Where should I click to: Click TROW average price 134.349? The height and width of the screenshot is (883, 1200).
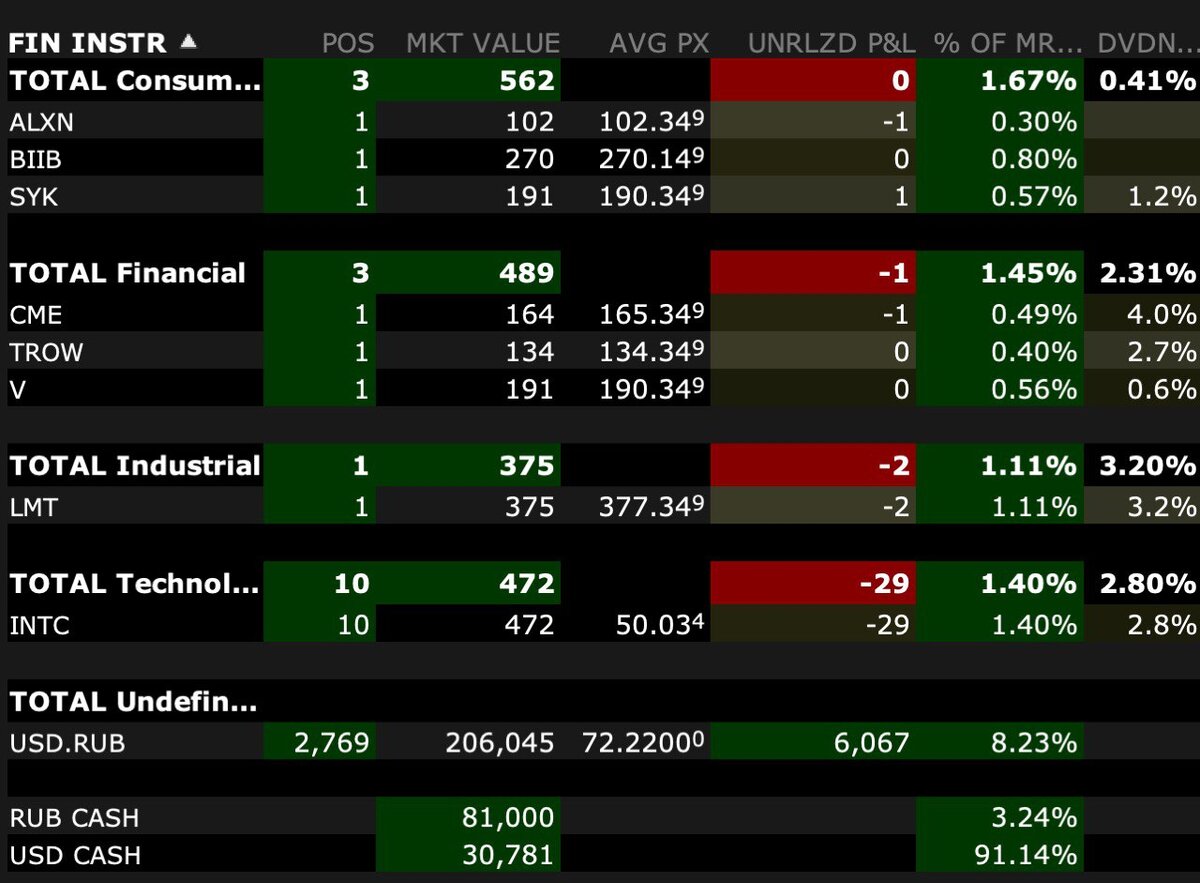[652, 351]
